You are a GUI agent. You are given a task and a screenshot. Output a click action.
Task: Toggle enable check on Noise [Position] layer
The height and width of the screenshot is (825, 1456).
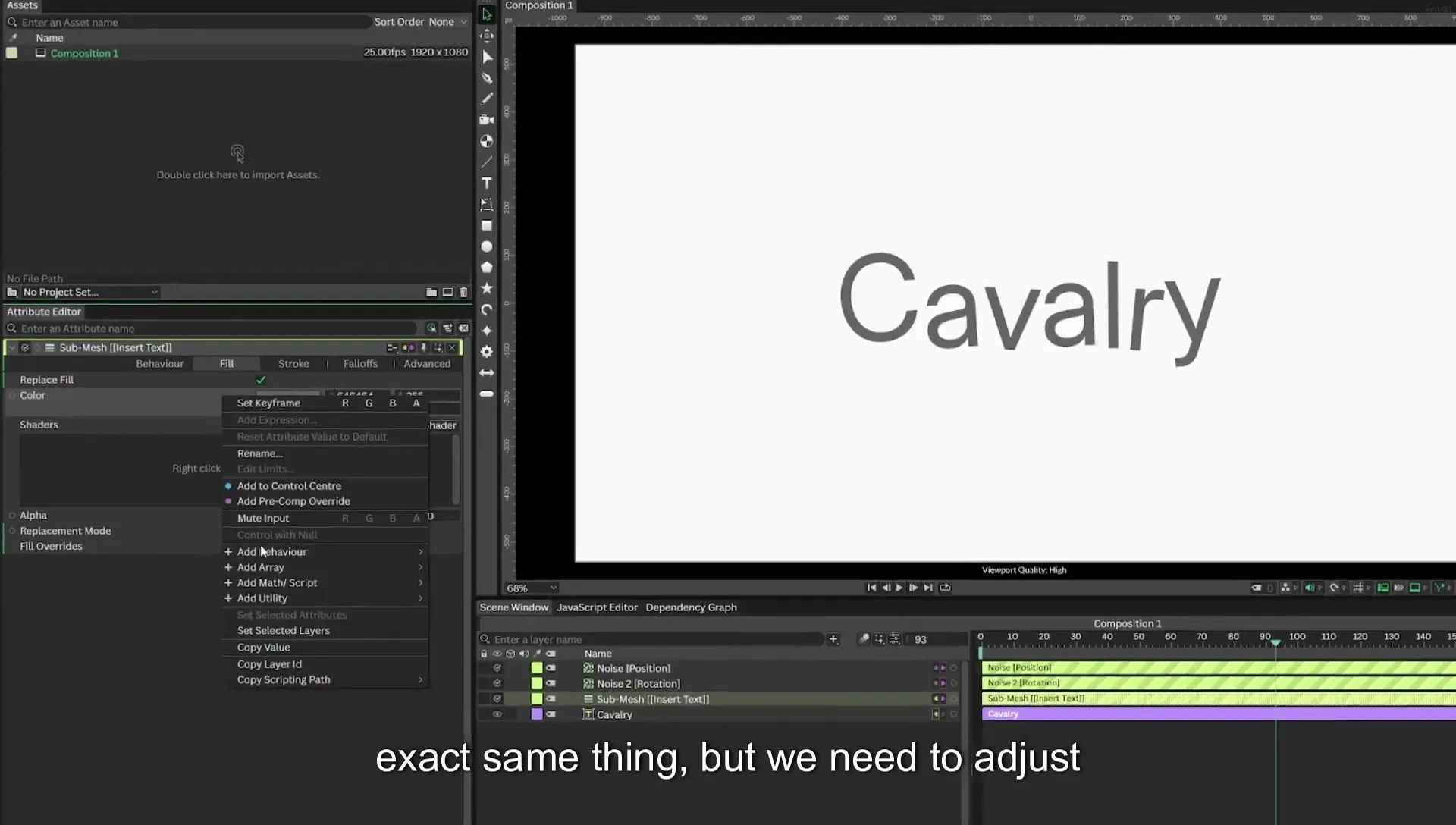pos(497,668)
